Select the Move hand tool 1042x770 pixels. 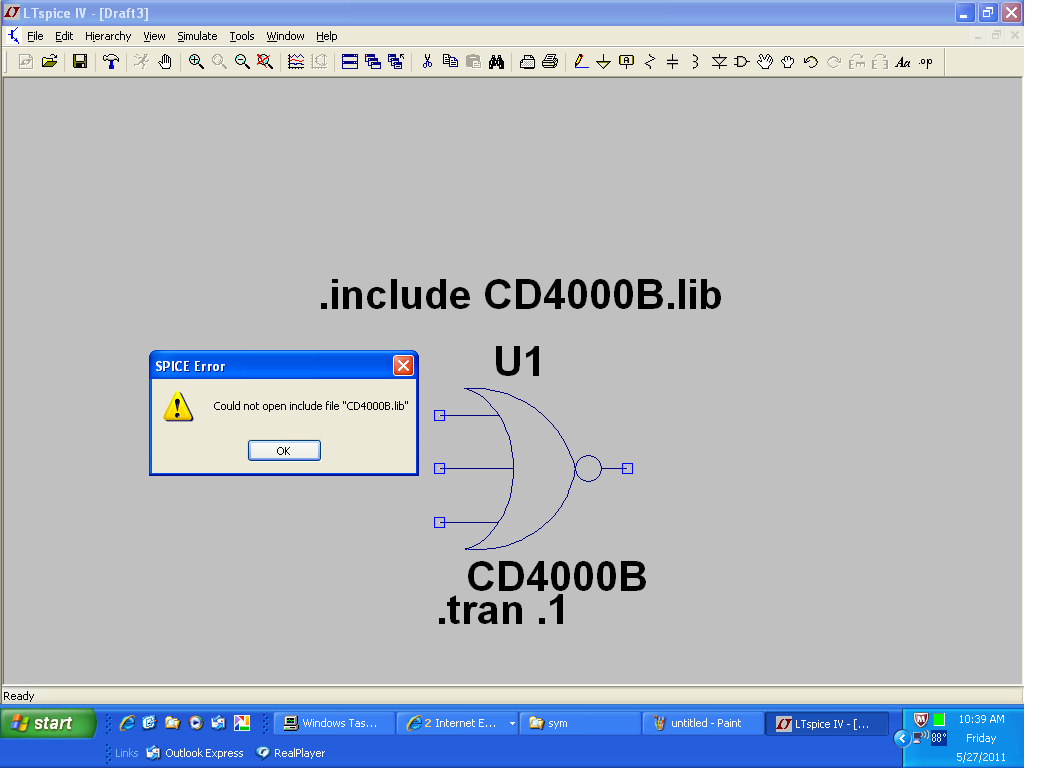(765, 62)
